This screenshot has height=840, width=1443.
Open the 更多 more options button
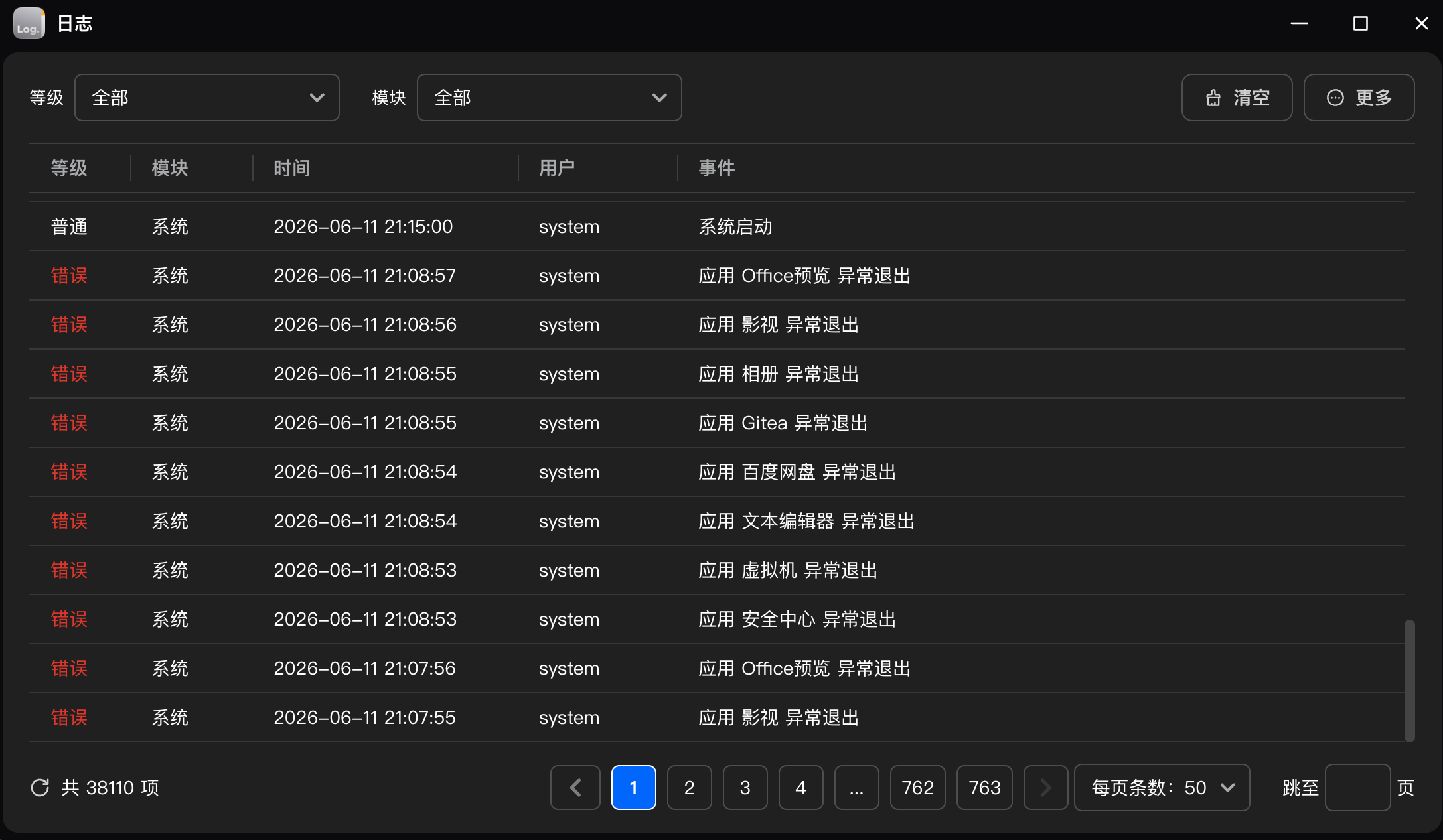1359,98
